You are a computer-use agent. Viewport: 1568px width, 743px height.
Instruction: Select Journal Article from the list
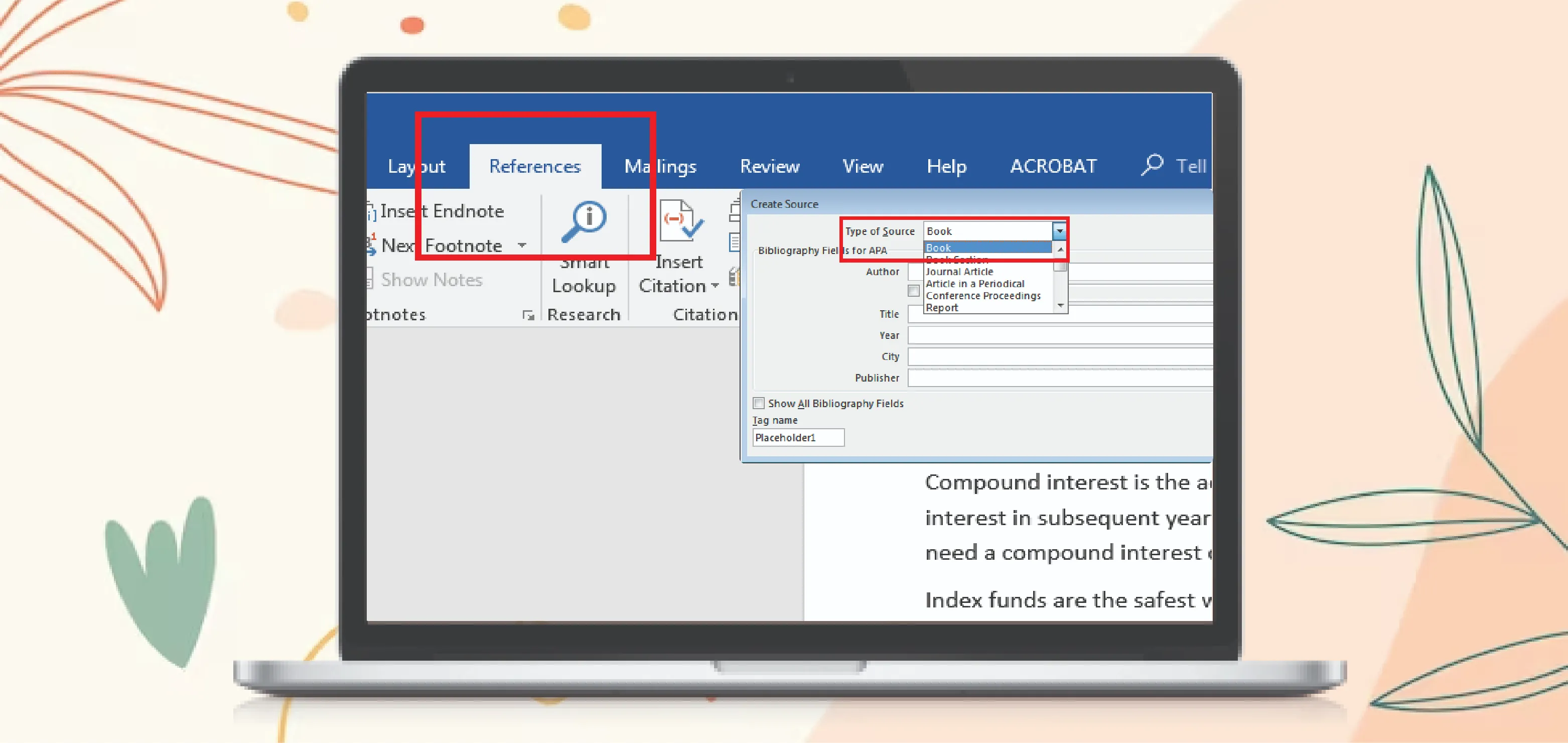959,272
